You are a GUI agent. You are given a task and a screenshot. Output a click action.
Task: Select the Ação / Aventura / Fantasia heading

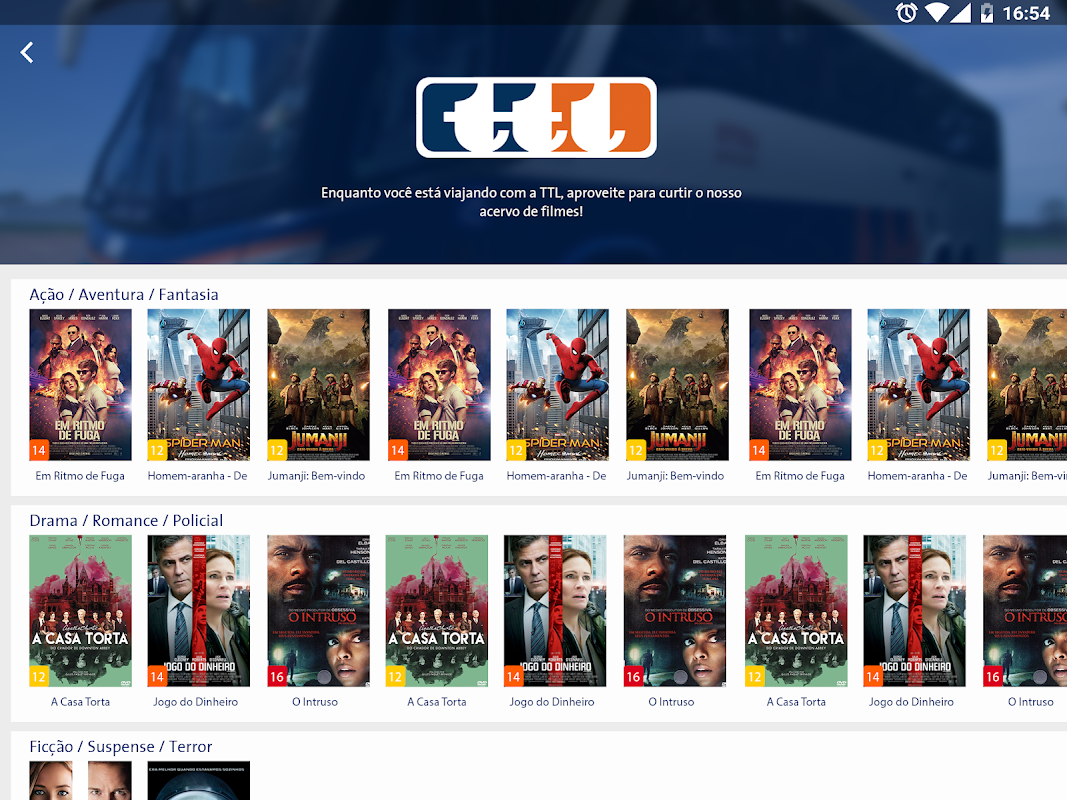click(124, 295)
